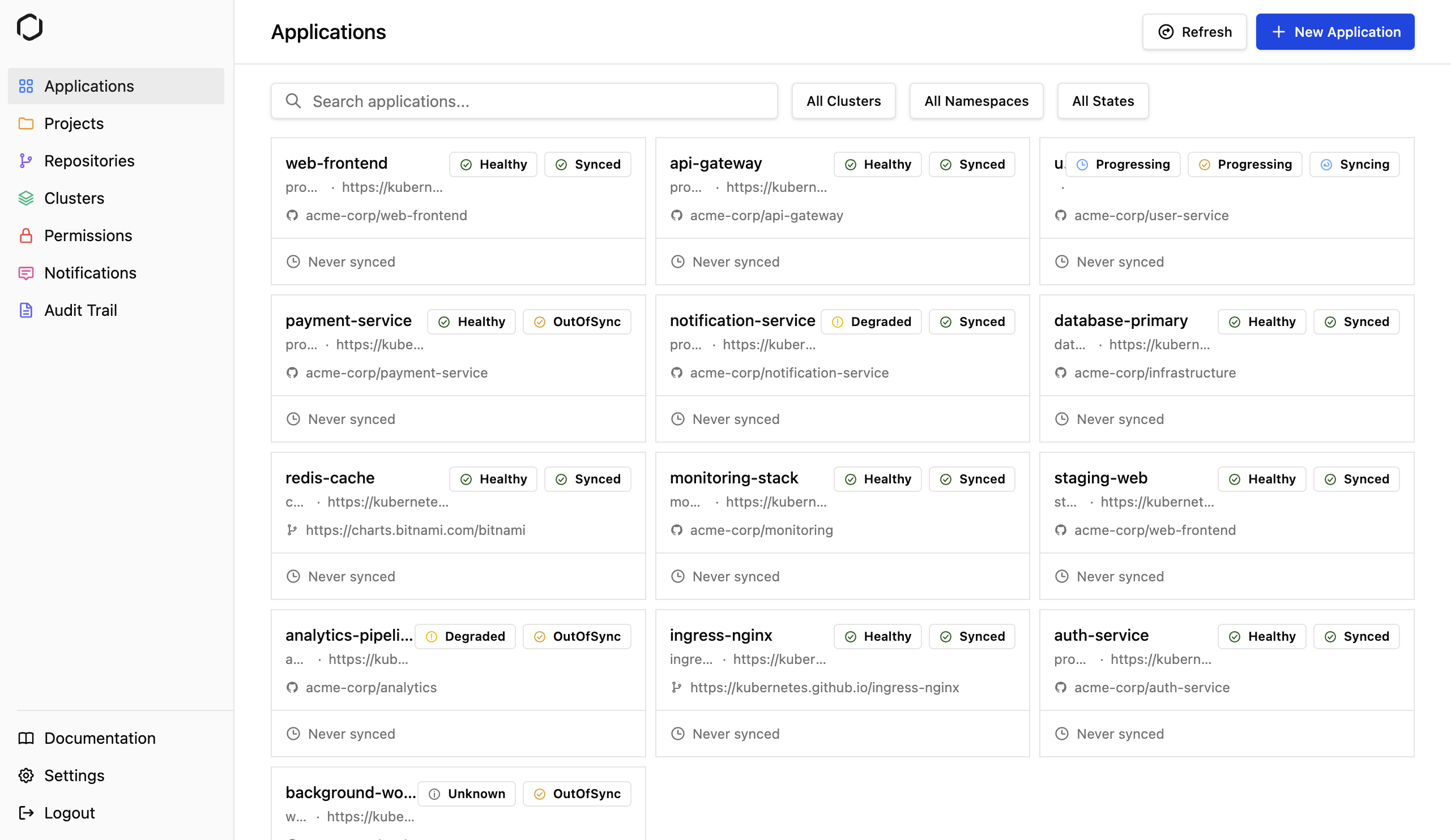Click the Permissions lock icon
This screenshot has width=1451, height=840.
click(26, 236)
